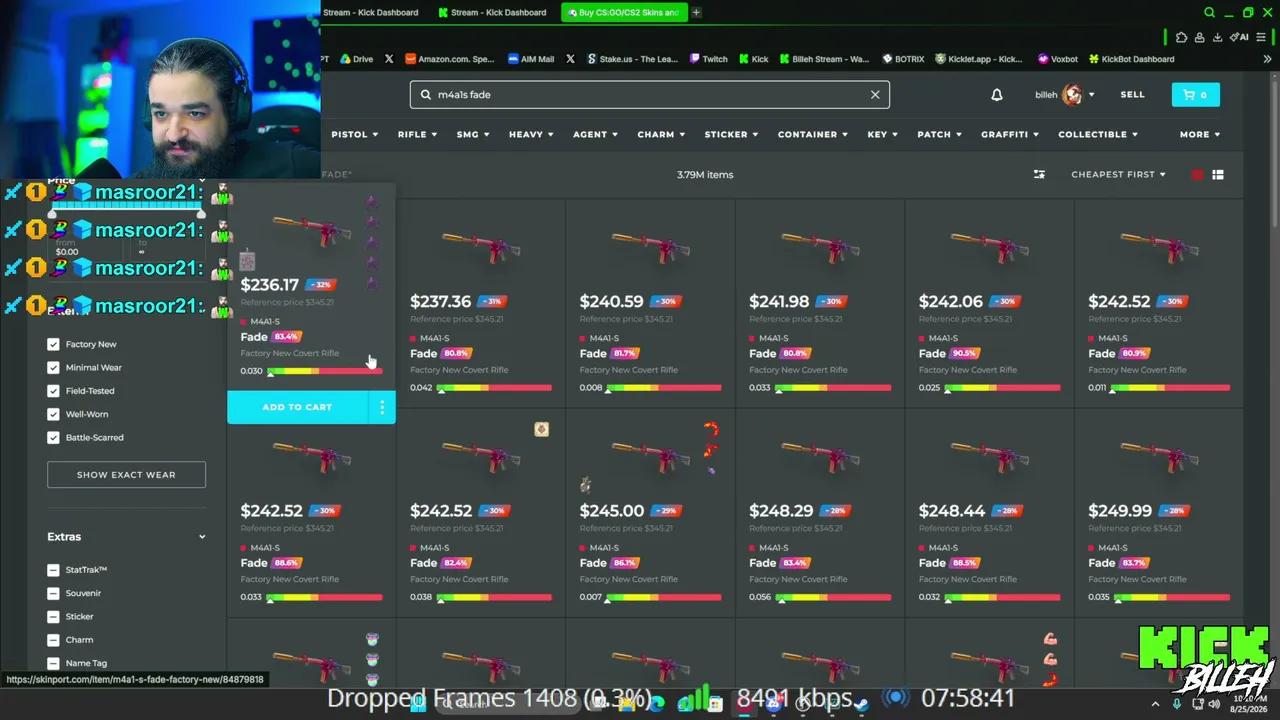Enable the Souvenir extras filter
This screenshot has height=720, width=1280.
53,593
